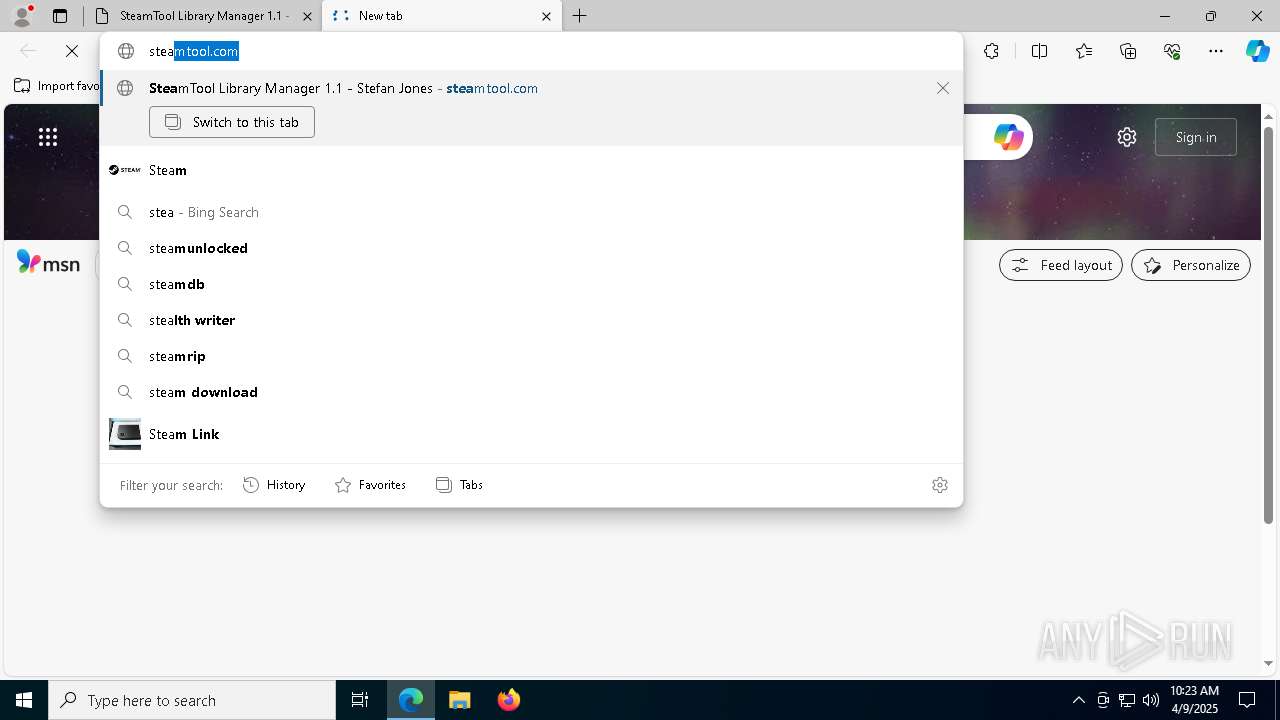1280x720 pixels.
Task: Choose the SteamTool Library Manager suggestion
Action: [x=531, y=88]
